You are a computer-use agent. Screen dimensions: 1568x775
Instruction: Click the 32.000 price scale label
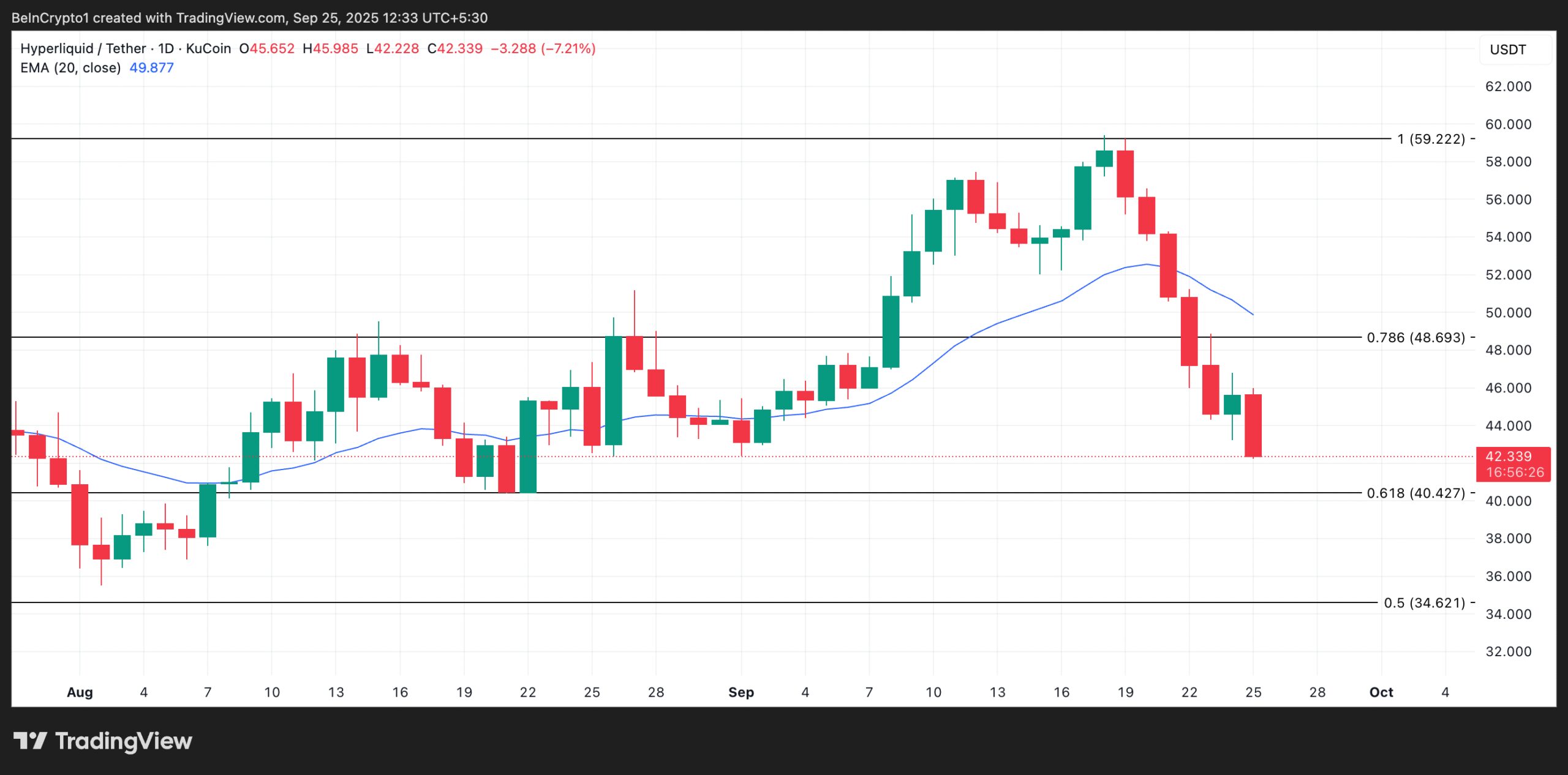(x=1507, y=651)
